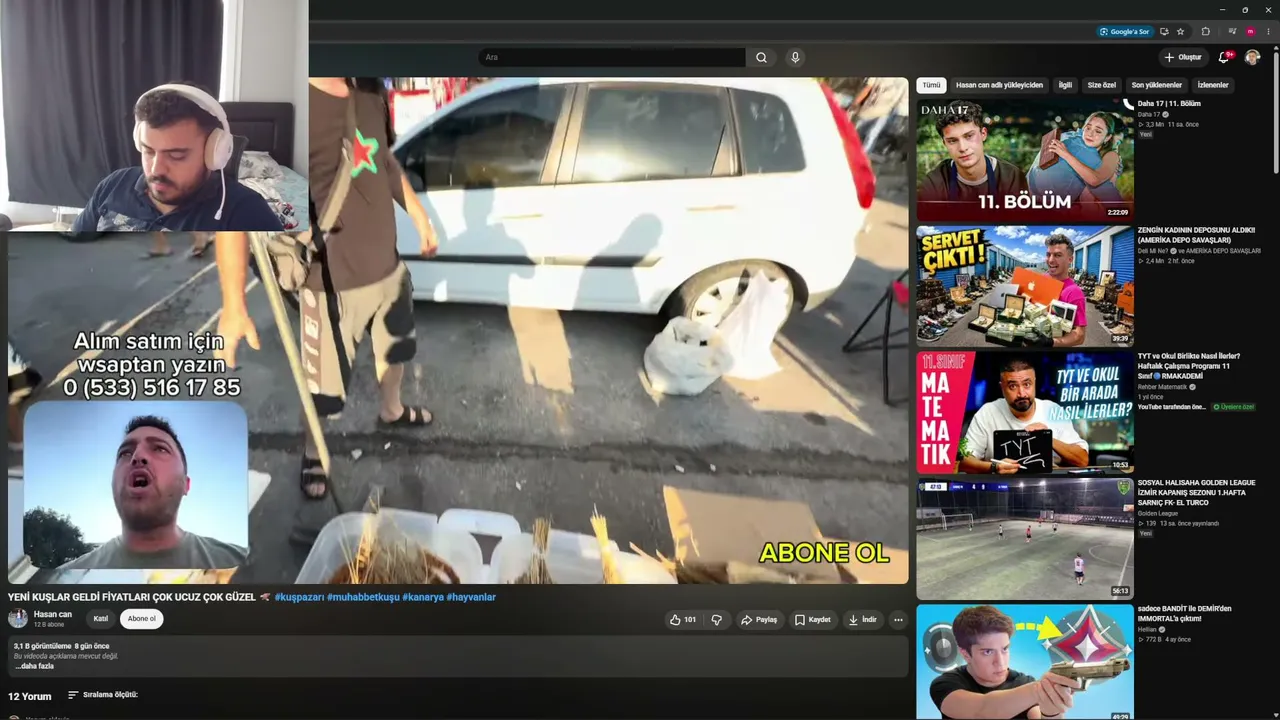
Task: Save the video with Kaydet
Action: point(813,620)
